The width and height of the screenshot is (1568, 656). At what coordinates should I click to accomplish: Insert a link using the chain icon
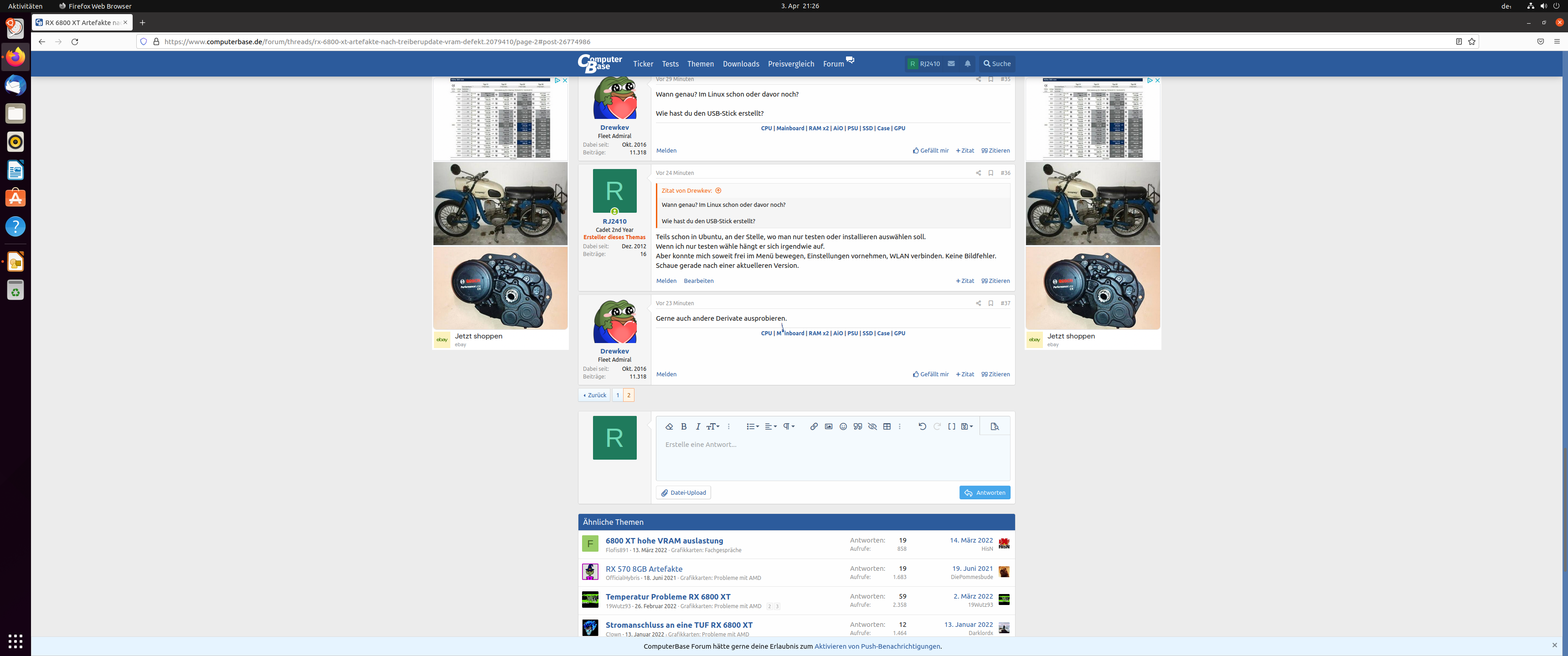[814, 426]
